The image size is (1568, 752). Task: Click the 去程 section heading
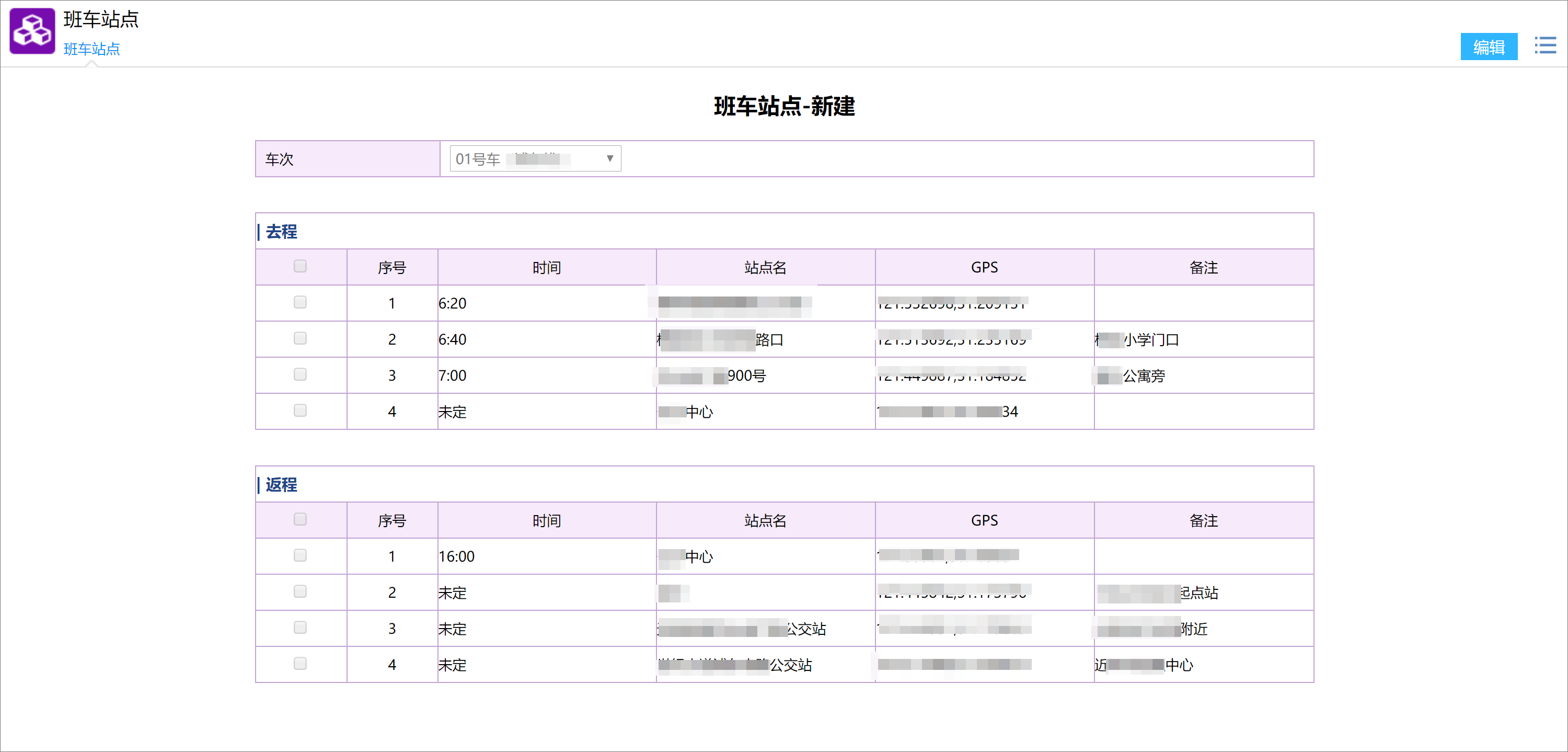pos(281,232)
